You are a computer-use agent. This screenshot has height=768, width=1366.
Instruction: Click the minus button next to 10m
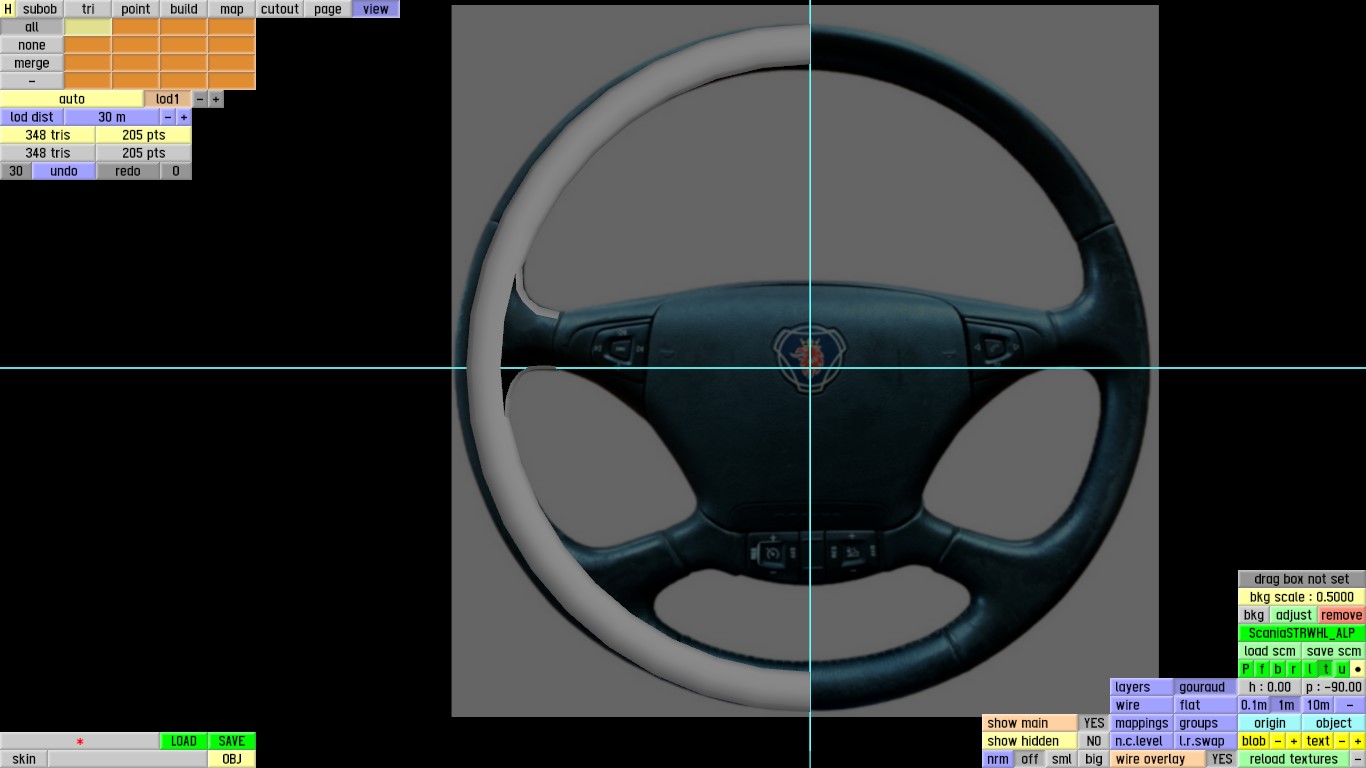tap(1350, 705)
